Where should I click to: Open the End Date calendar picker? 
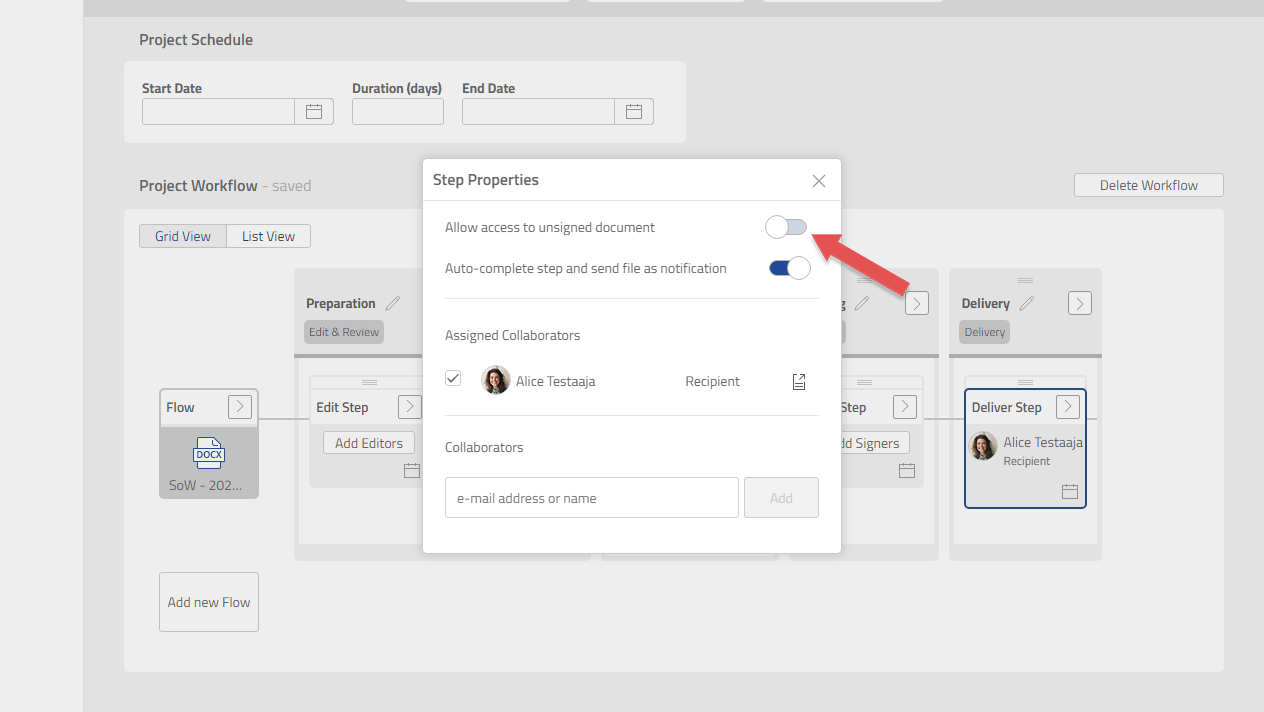click(633, 112)
